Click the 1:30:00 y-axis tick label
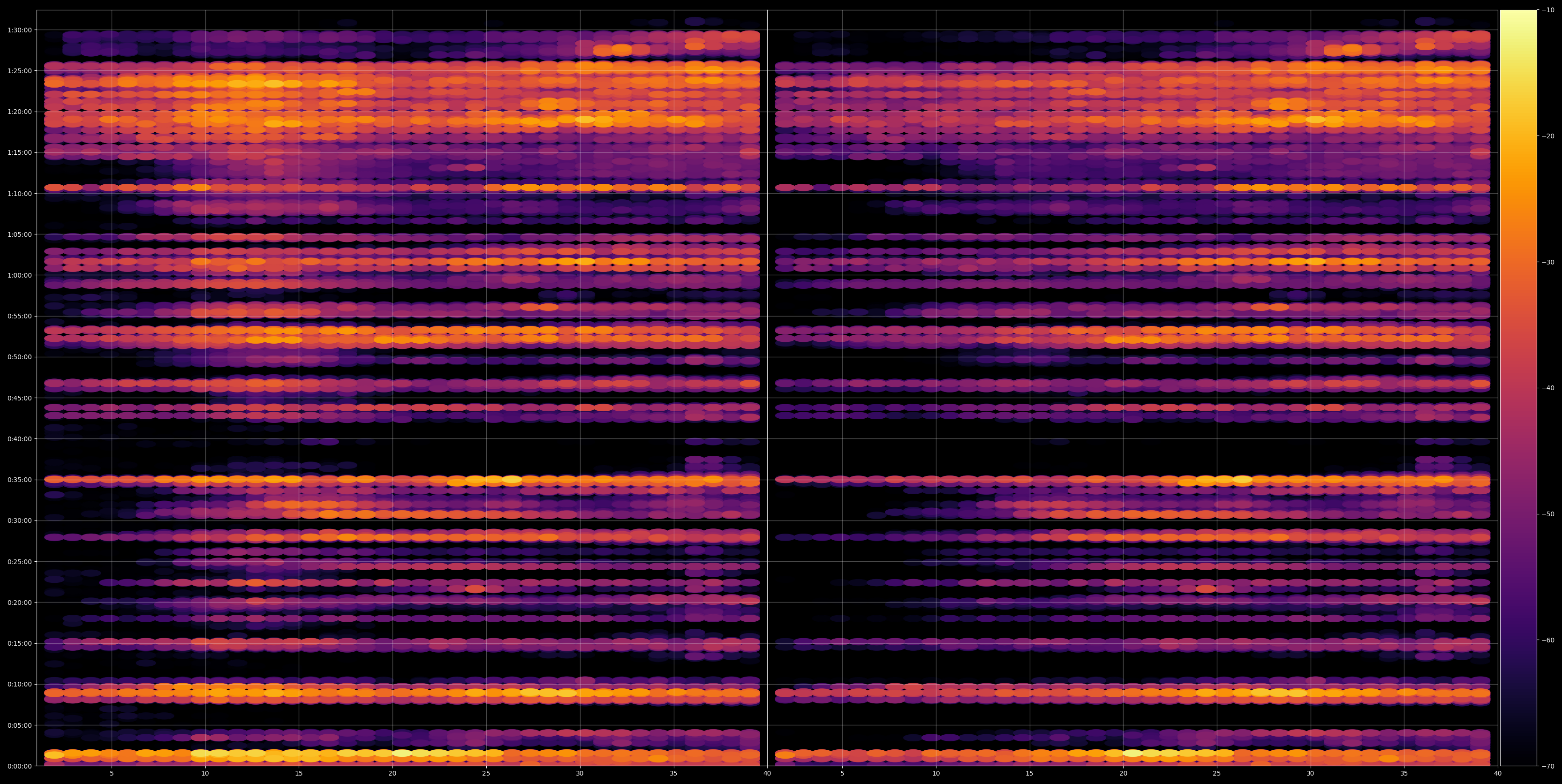1562x784 pixels. pos(19,30)
